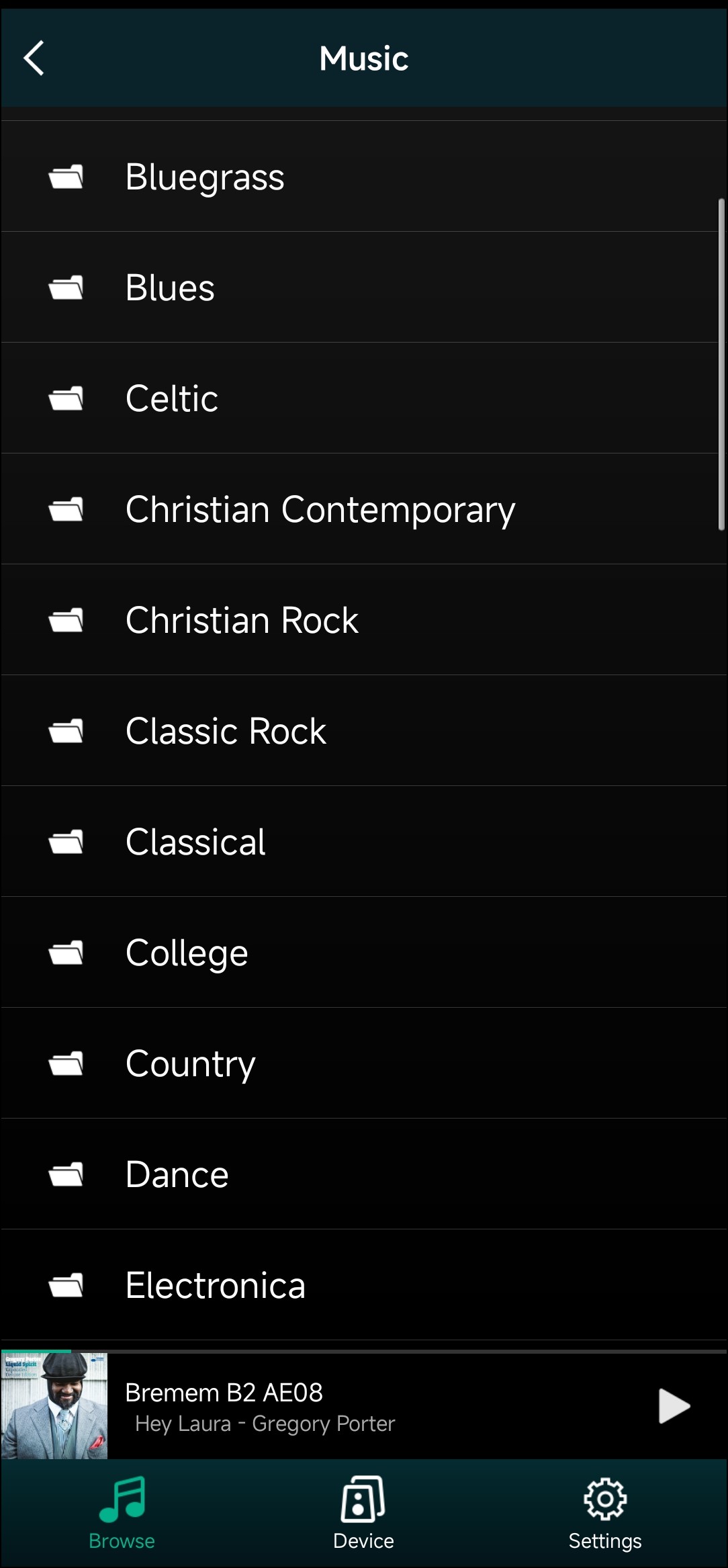The height and width of the screenshot is (1568, 728).
Task: Choose the College music category
Action: coord(187,953)
